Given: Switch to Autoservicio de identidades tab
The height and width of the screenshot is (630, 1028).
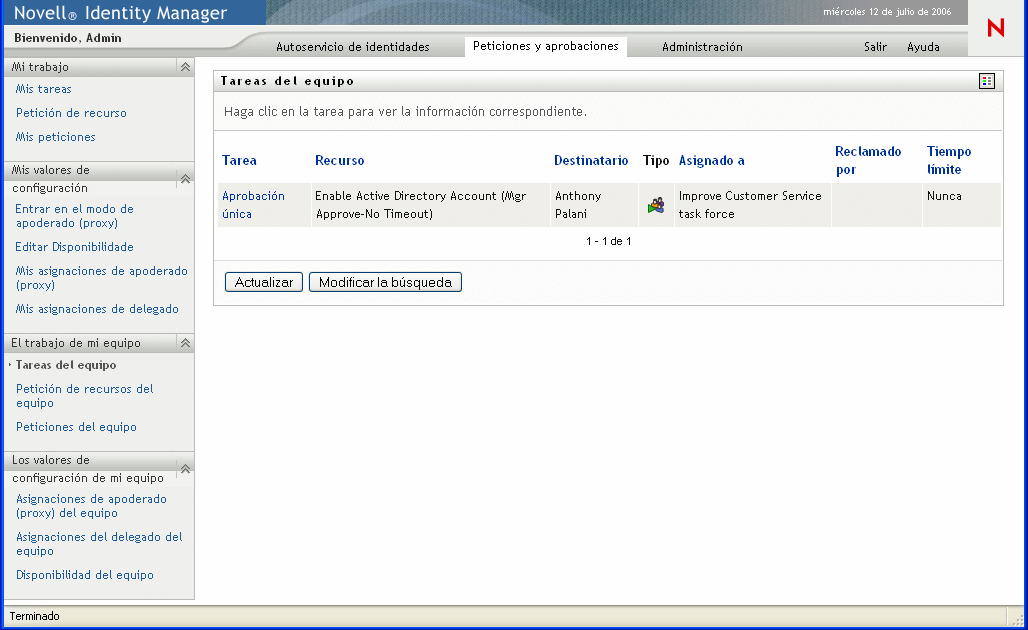Looking at the screenshot, I should tap(353, 47).
